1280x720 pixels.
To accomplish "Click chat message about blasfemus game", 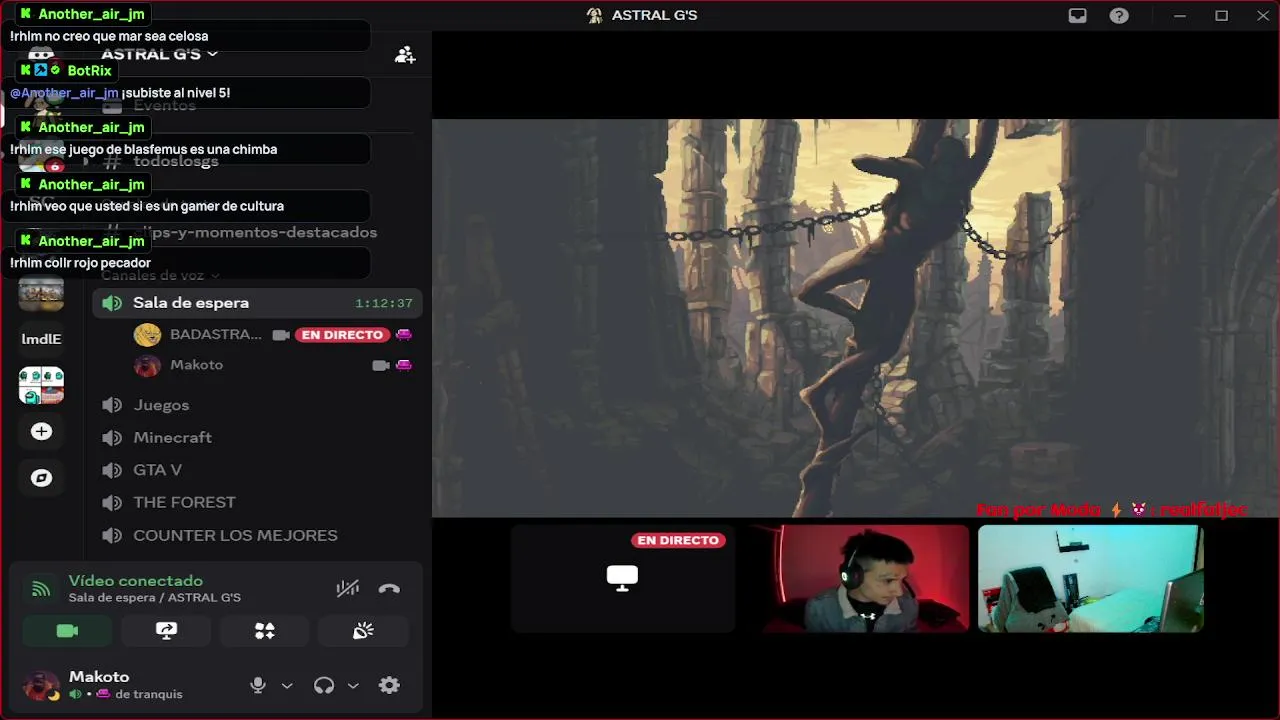I will [143, 150].
